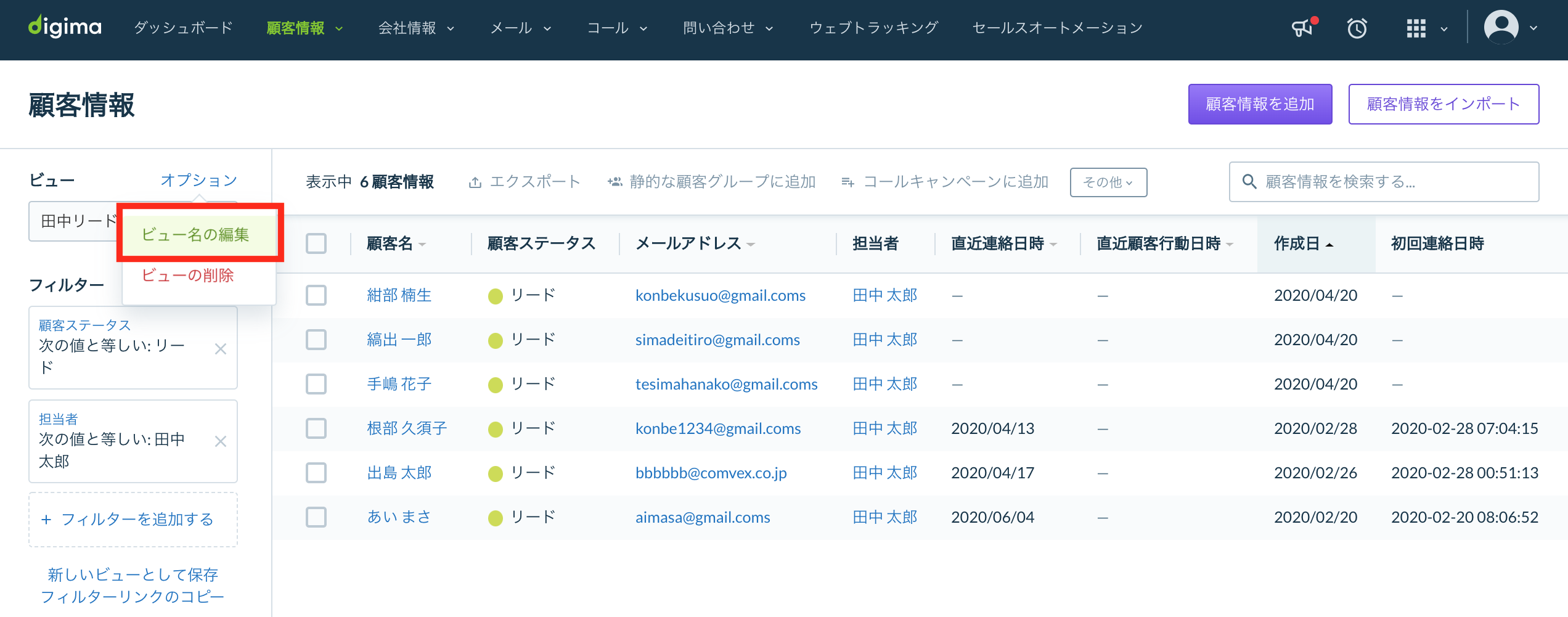1568x617 pixels.
Task: Click the search magnifier icon
Action: (1249, 181)
